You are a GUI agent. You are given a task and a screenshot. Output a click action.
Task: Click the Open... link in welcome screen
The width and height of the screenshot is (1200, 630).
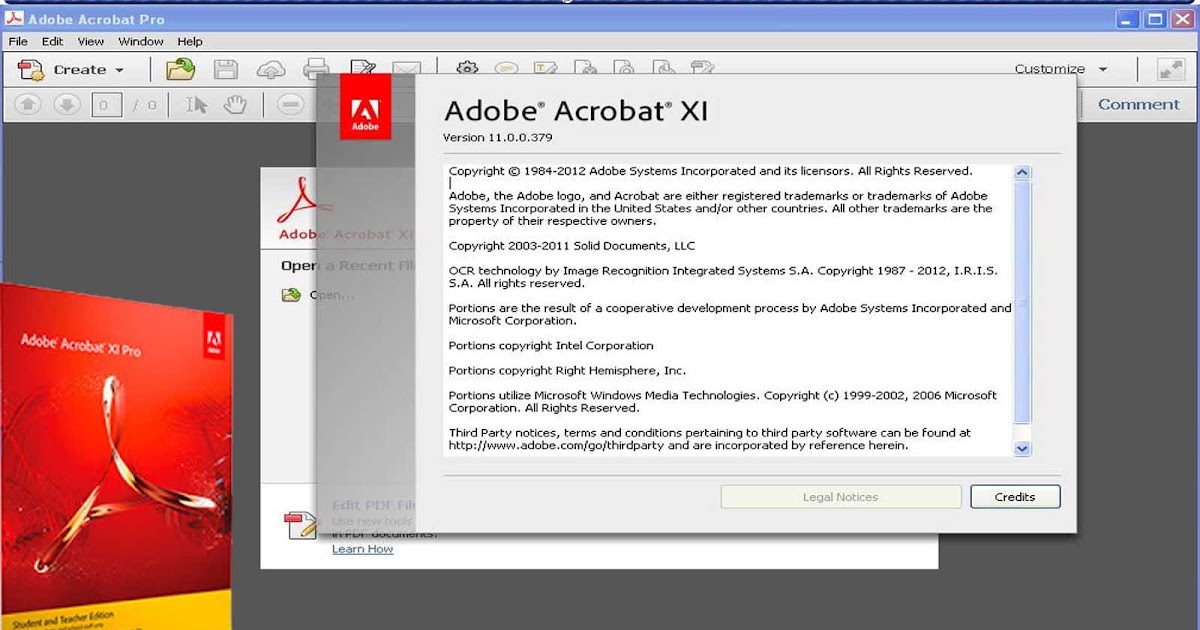332,295
